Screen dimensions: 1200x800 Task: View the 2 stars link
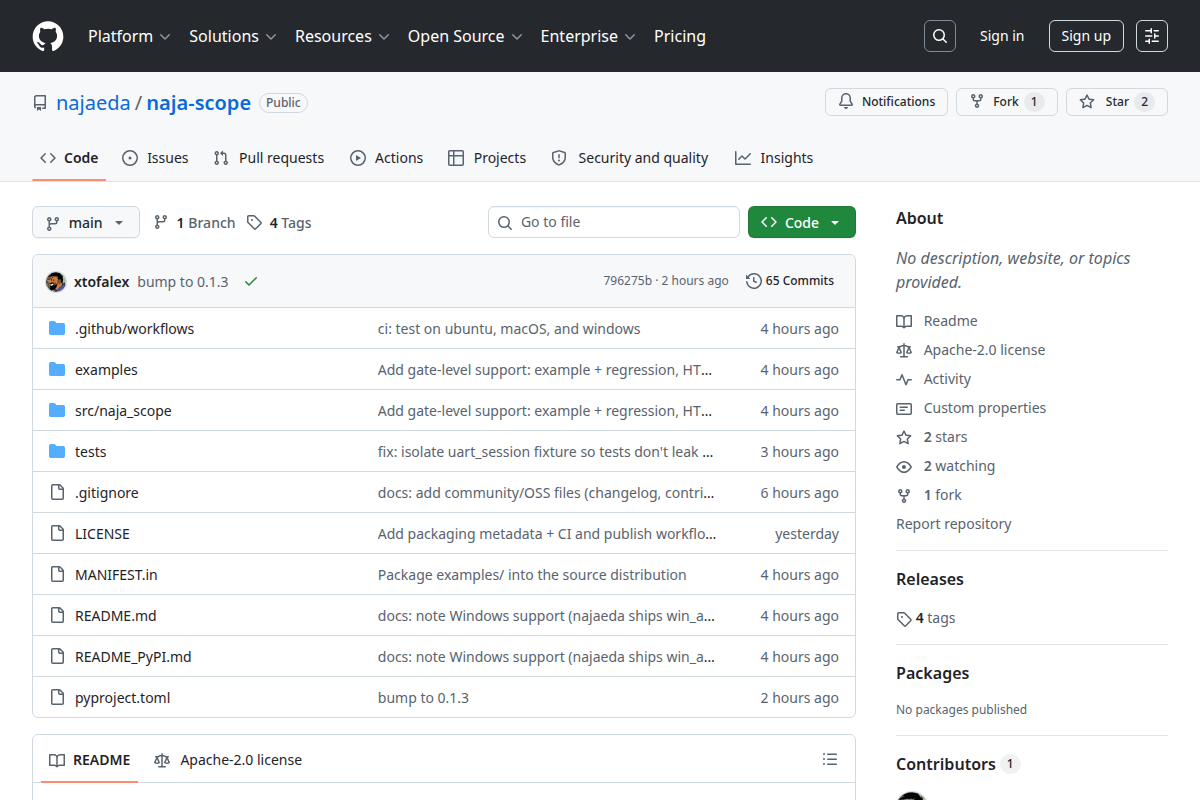(x=932, y=437)
